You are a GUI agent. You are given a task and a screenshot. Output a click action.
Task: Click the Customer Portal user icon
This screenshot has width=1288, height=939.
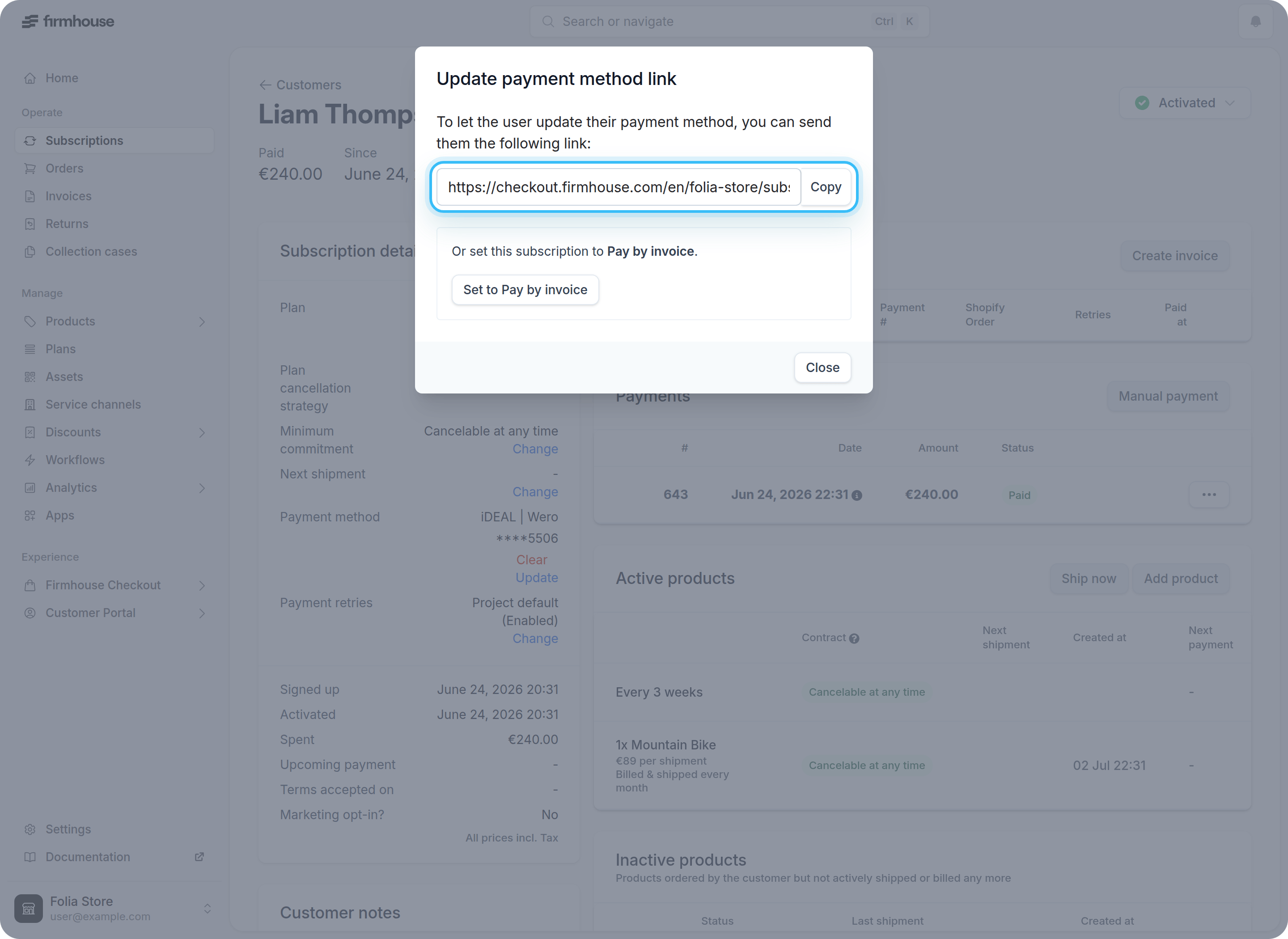tap(30, 613)
